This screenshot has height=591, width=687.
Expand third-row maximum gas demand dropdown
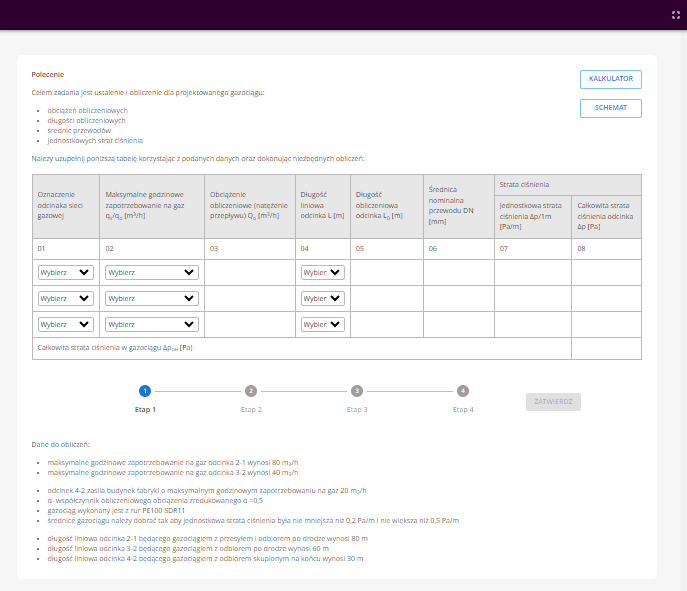[151, 324]
